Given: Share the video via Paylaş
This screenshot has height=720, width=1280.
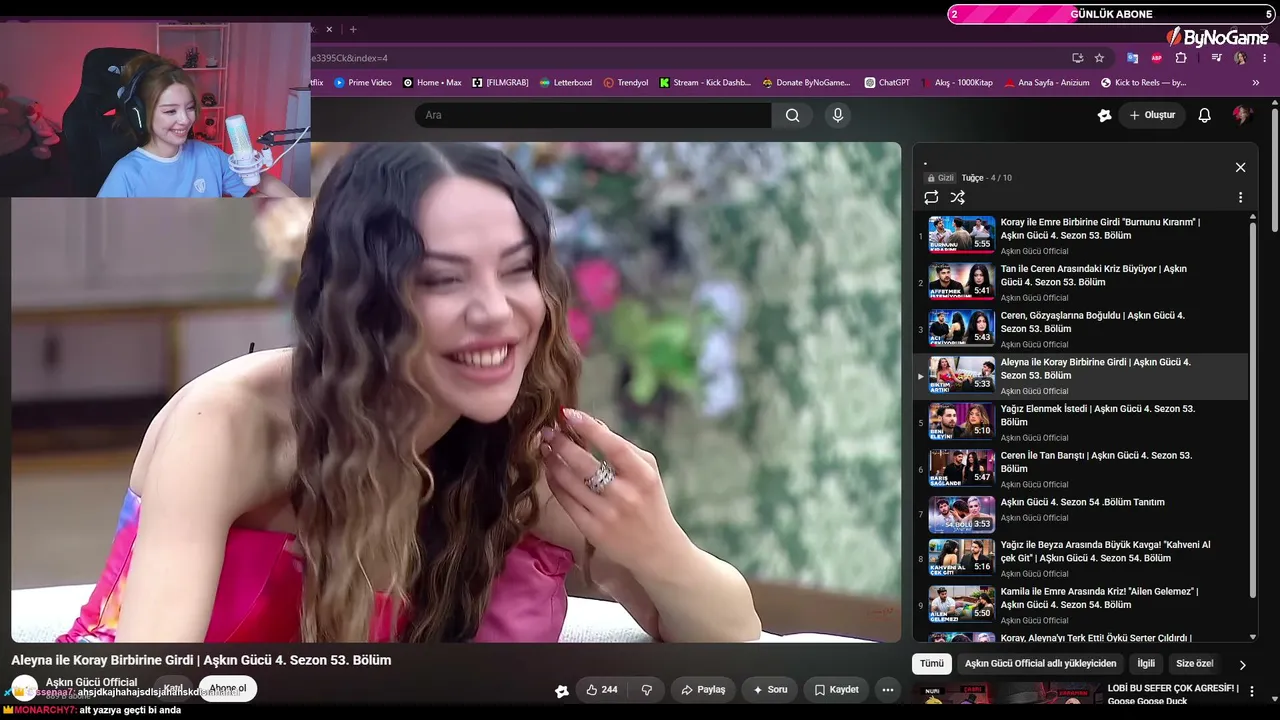Looking at the screenshot, I should (703, 690).
